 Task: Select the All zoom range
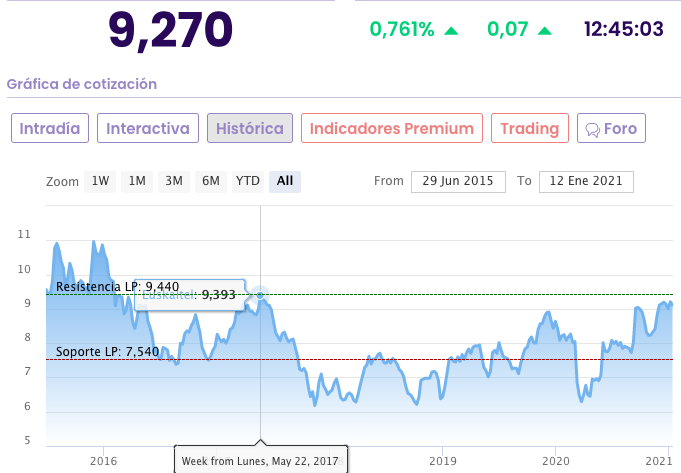[x=285, y=181]
